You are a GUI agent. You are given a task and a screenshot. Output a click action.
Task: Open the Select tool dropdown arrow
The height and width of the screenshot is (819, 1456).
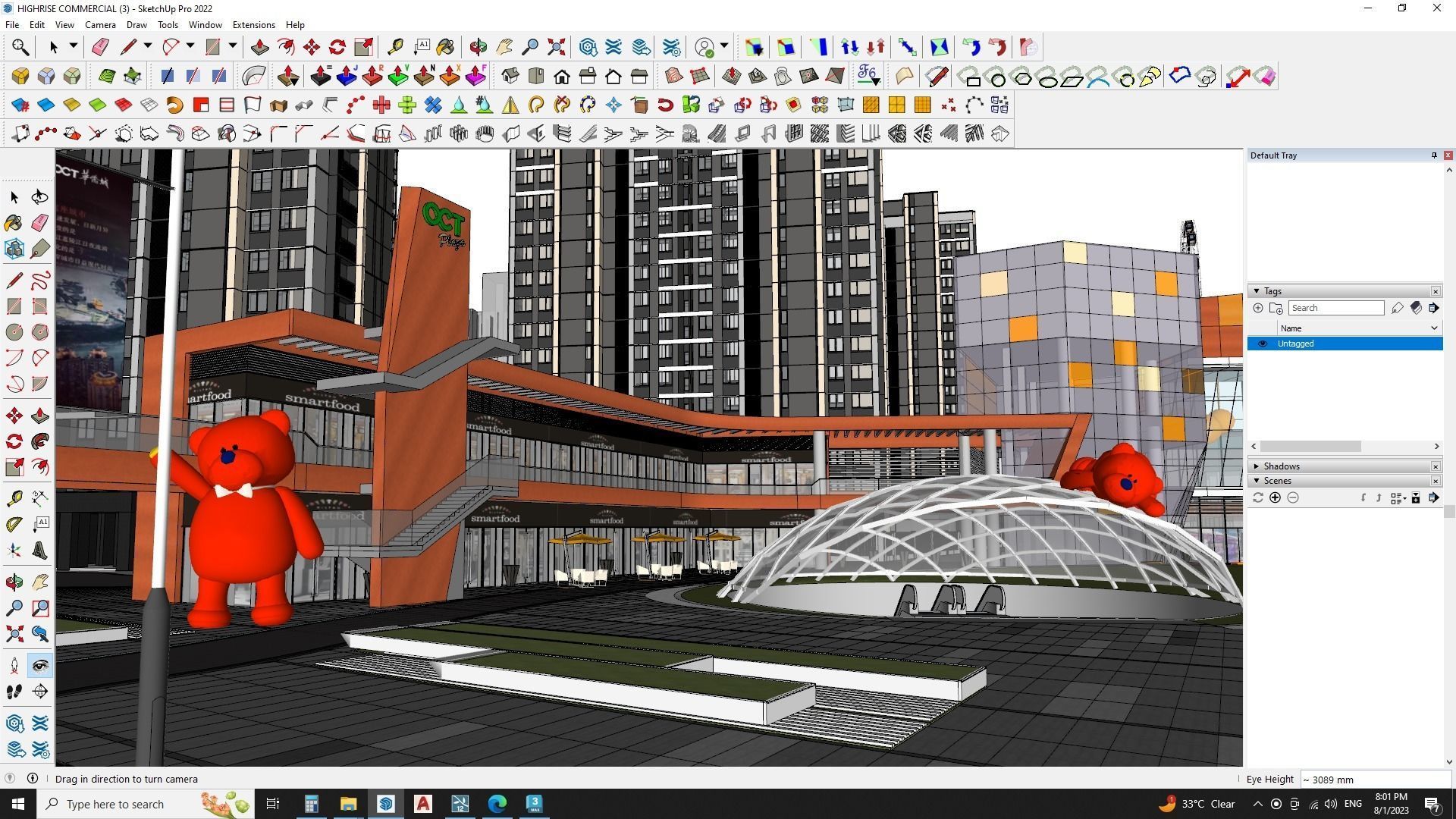pyautogui.click(x=74, y=46)
